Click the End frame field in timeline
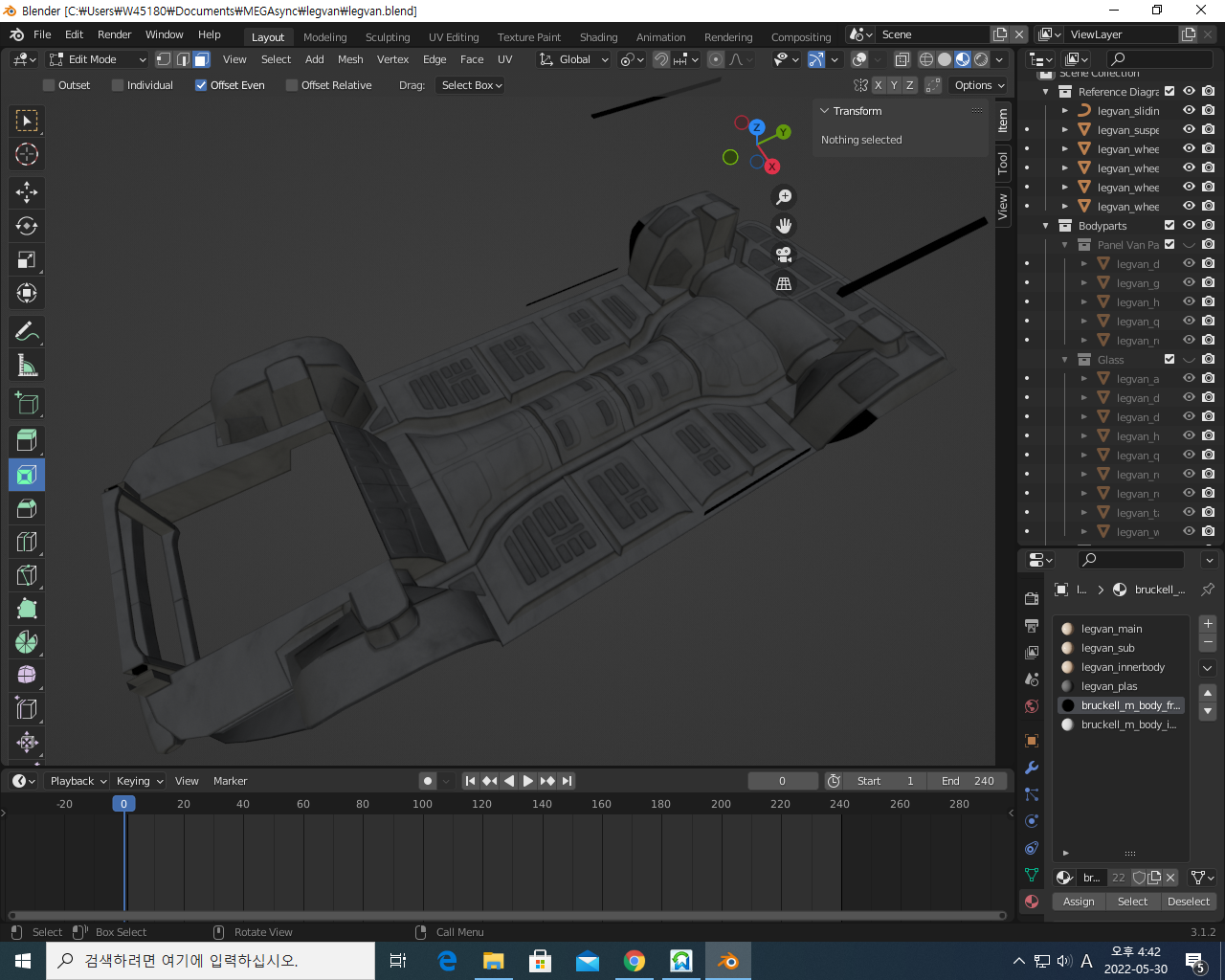This screenshot has width=1225, height=980. point(968,781)
